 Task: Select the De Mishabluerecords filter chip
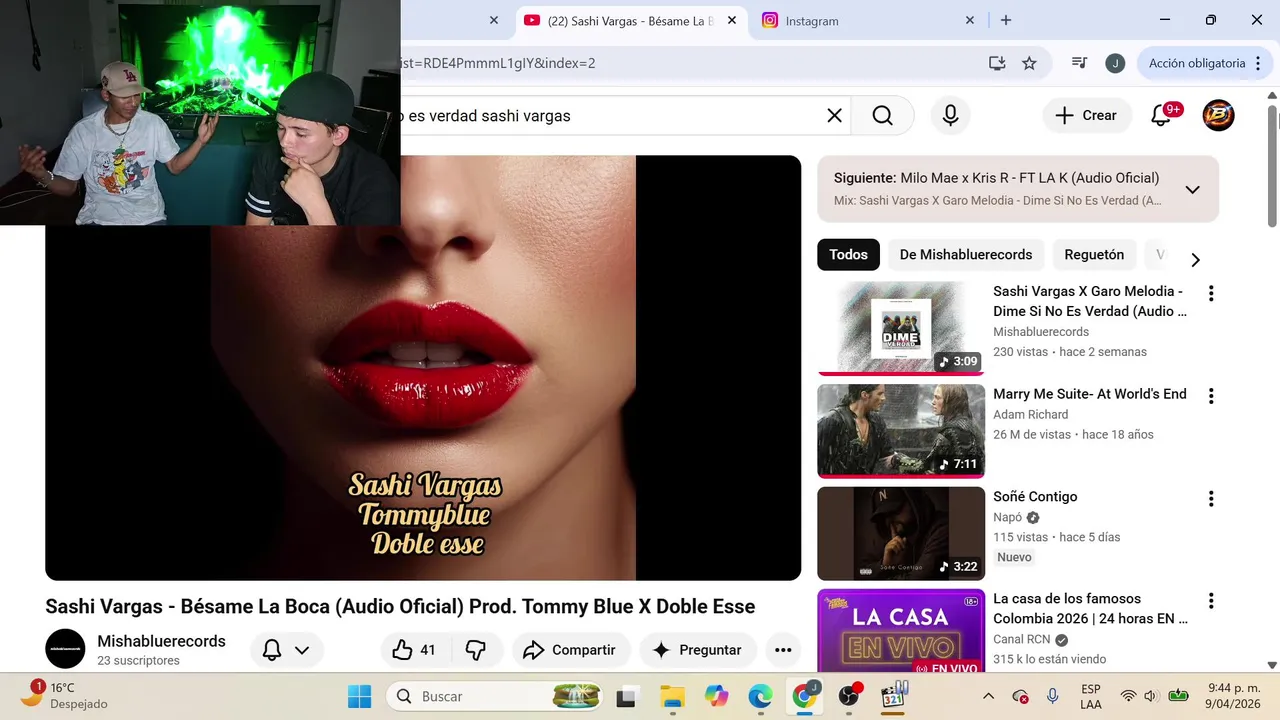(x=966, y=254)
